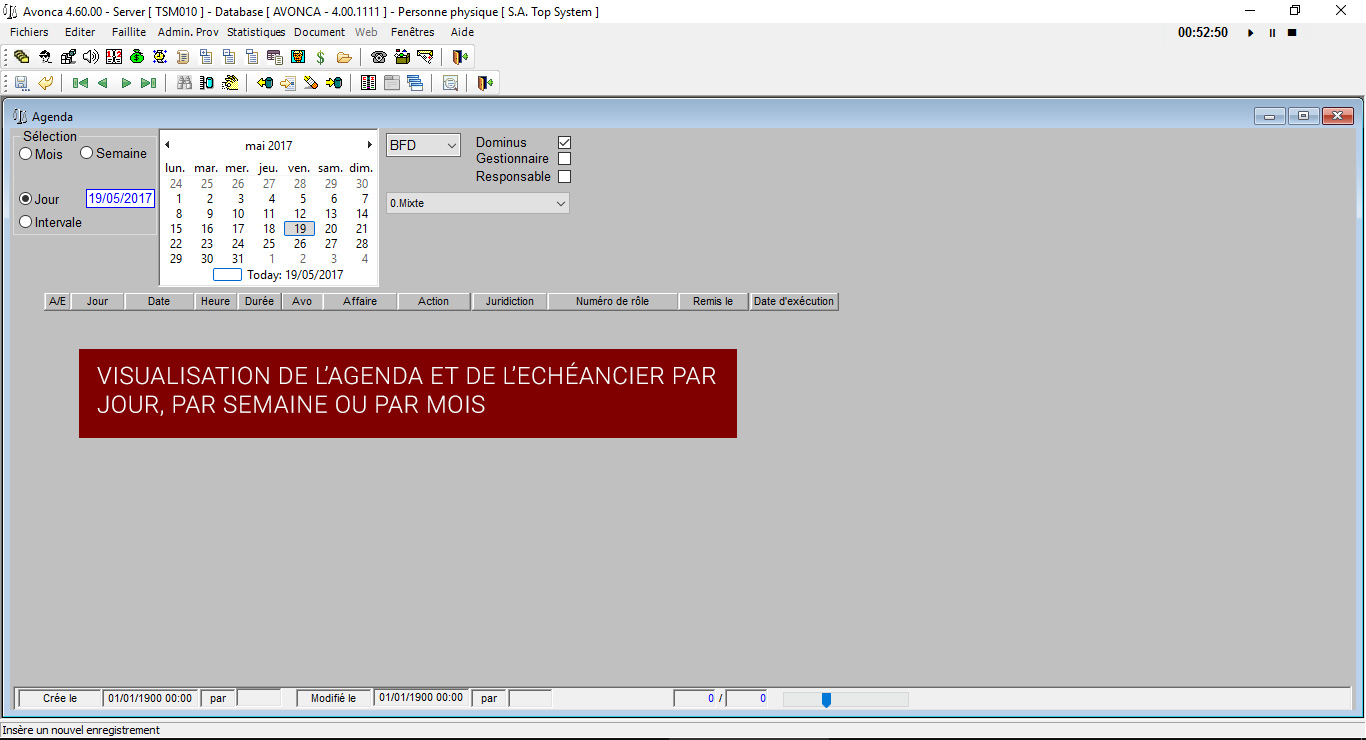Click the green money bag icon
Viewport: 1366px width, 740px height.
point(137,57)
